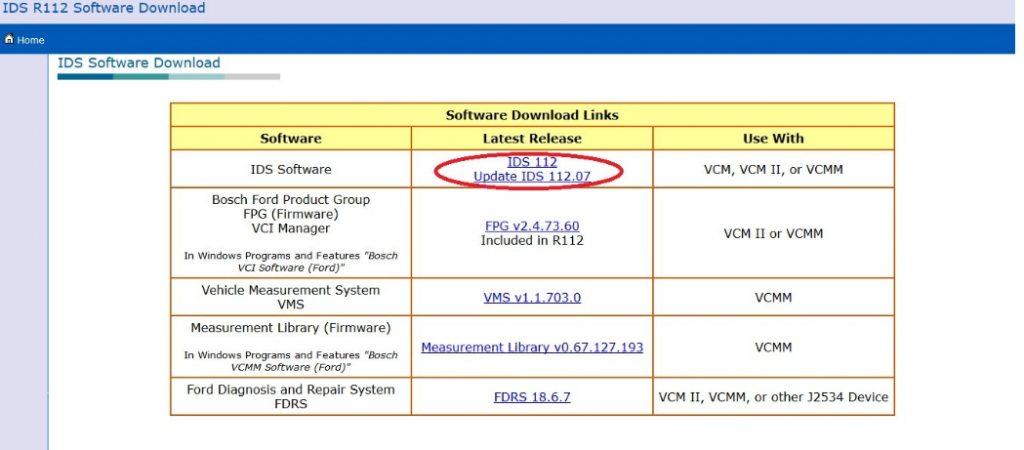The height and width of the screenshot is (450, 1024).
Task: Select 'Measurement Library (Firmware)' text
Action: tap(291, 328)
